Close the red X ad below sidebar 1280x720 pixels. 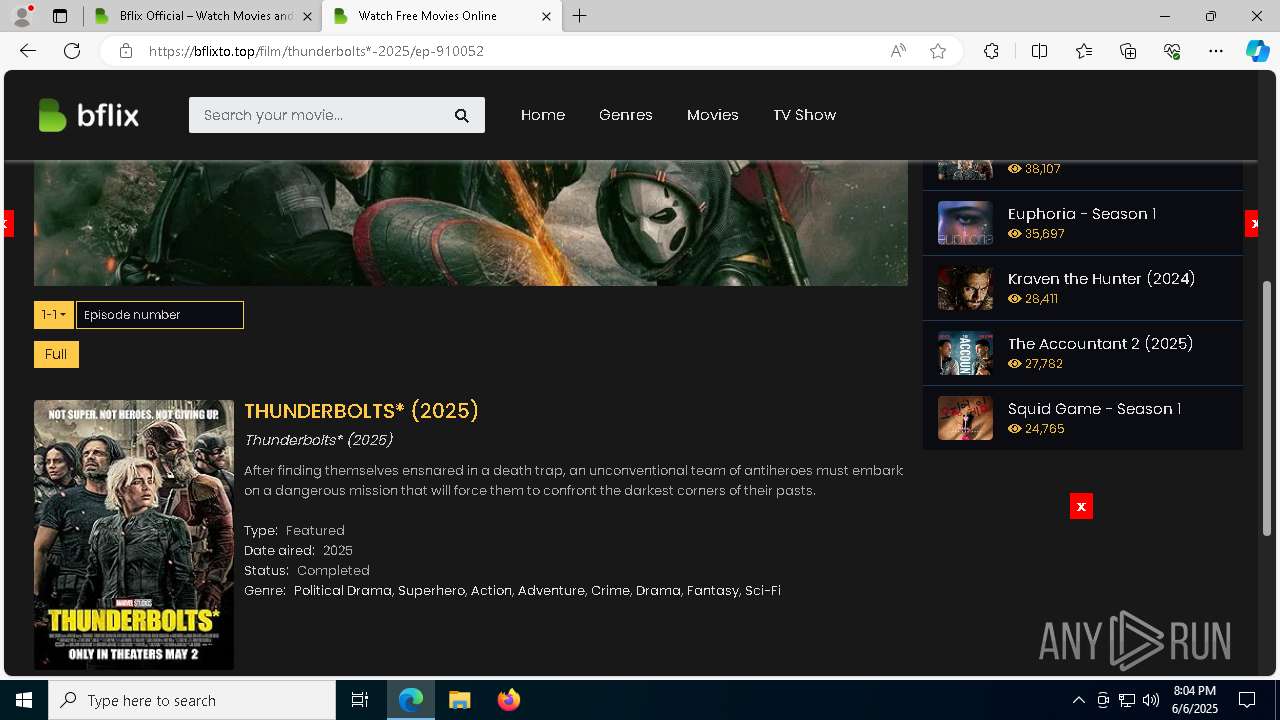1081,506
